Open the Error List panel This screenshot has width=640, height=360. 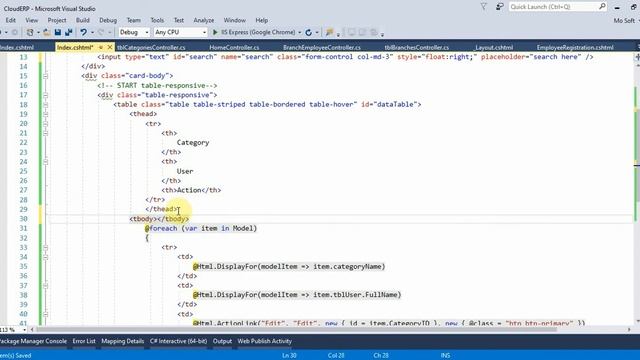[x=84, y=341]
